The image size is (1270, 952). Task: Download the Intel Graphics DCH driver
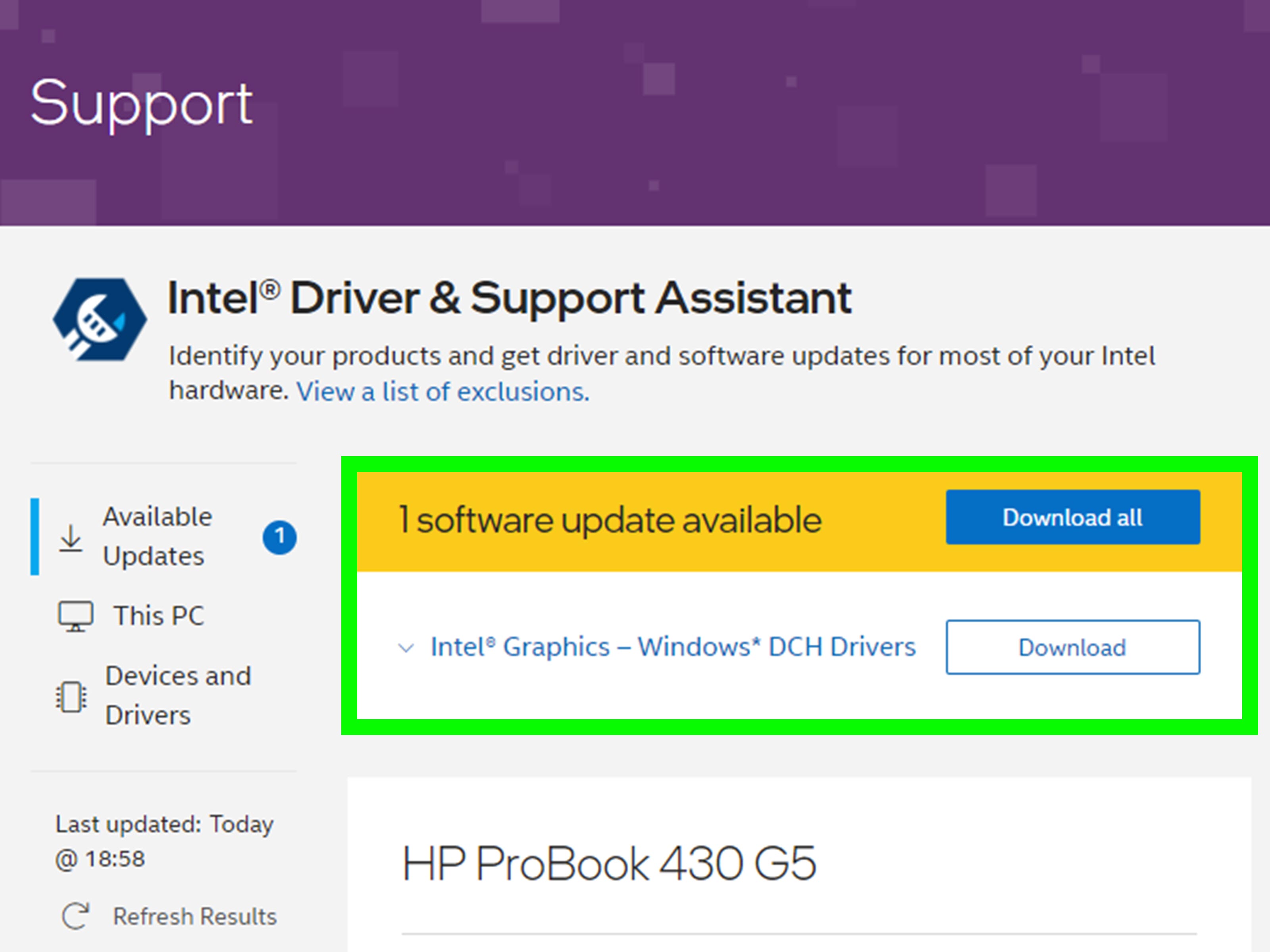click(1072, 647)
